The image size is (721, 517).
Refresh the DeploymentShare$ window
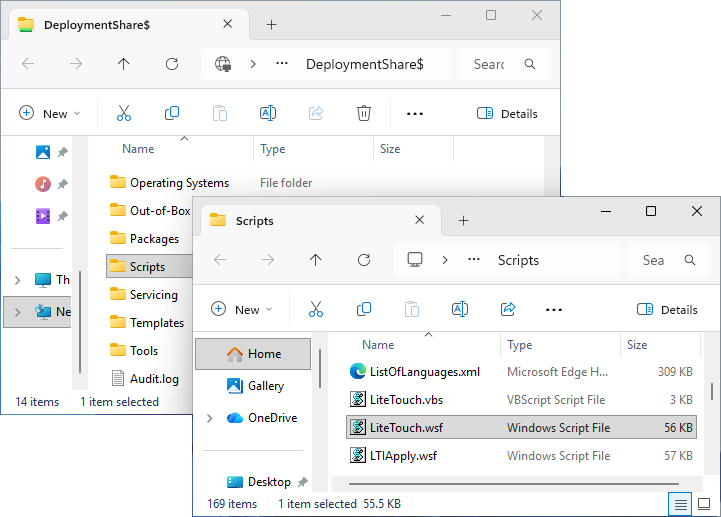172,64
